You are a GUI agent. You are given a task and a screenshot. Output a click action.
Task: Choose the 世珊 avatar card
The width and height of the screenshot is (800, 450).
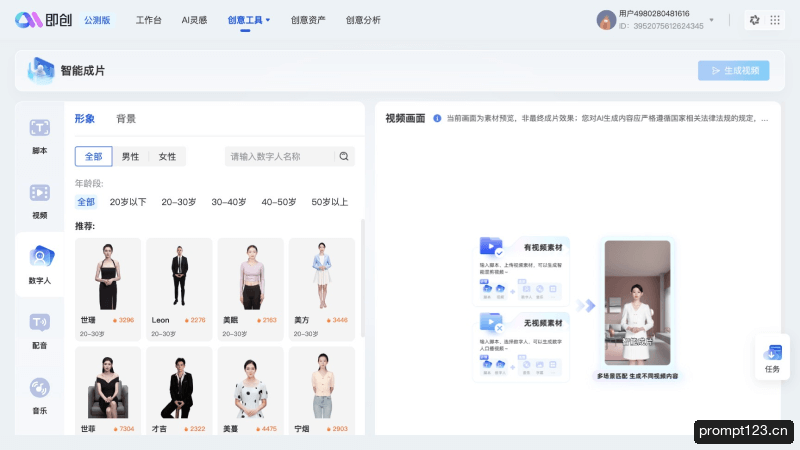point(108,289)
